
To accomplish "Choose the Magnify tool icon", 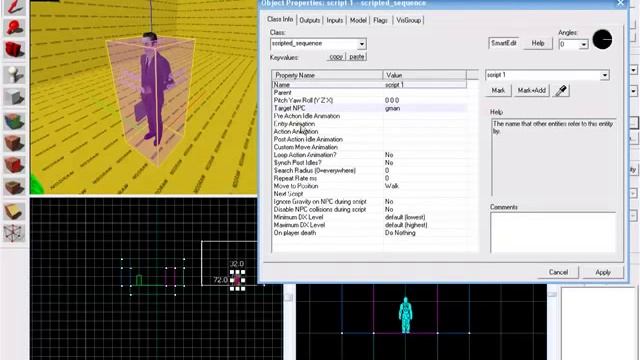I will point(14,28).
